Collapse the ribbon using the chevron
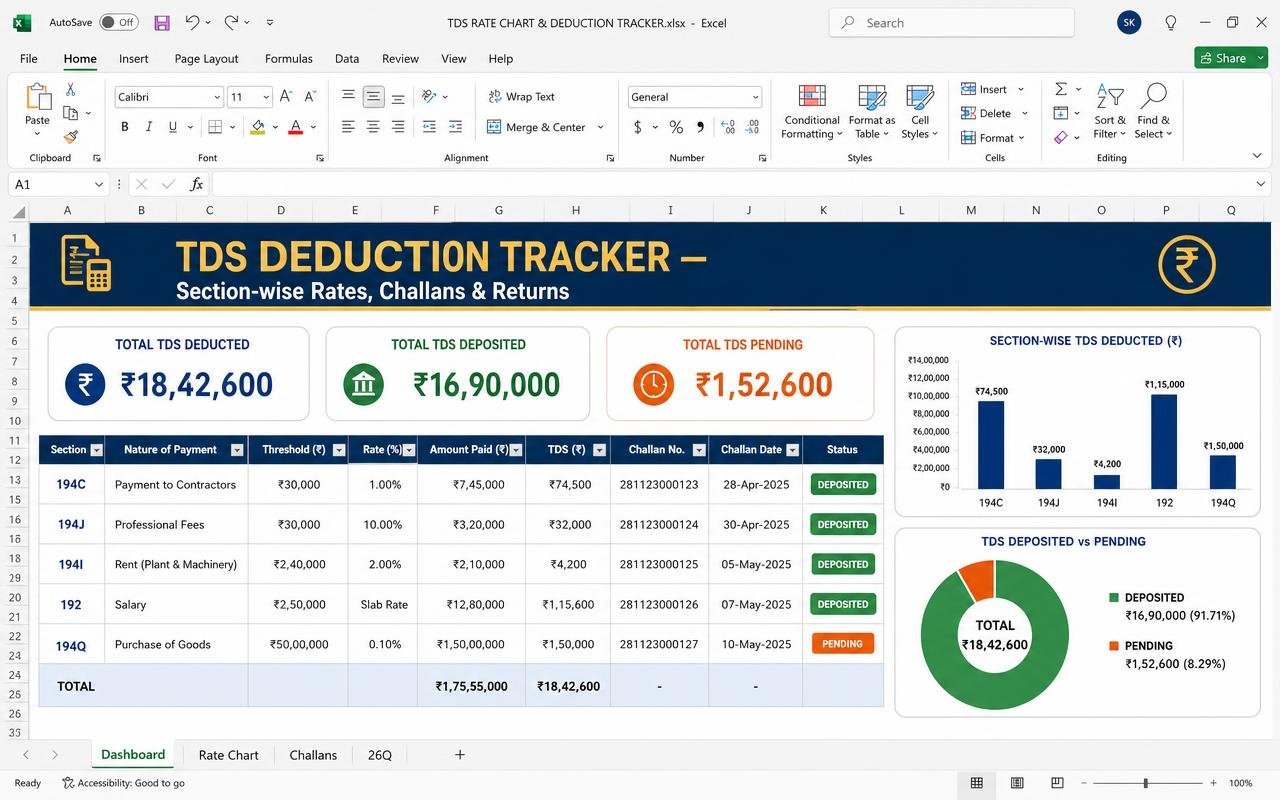This screenshot has height=800, width=1280. click(1257, 156)
